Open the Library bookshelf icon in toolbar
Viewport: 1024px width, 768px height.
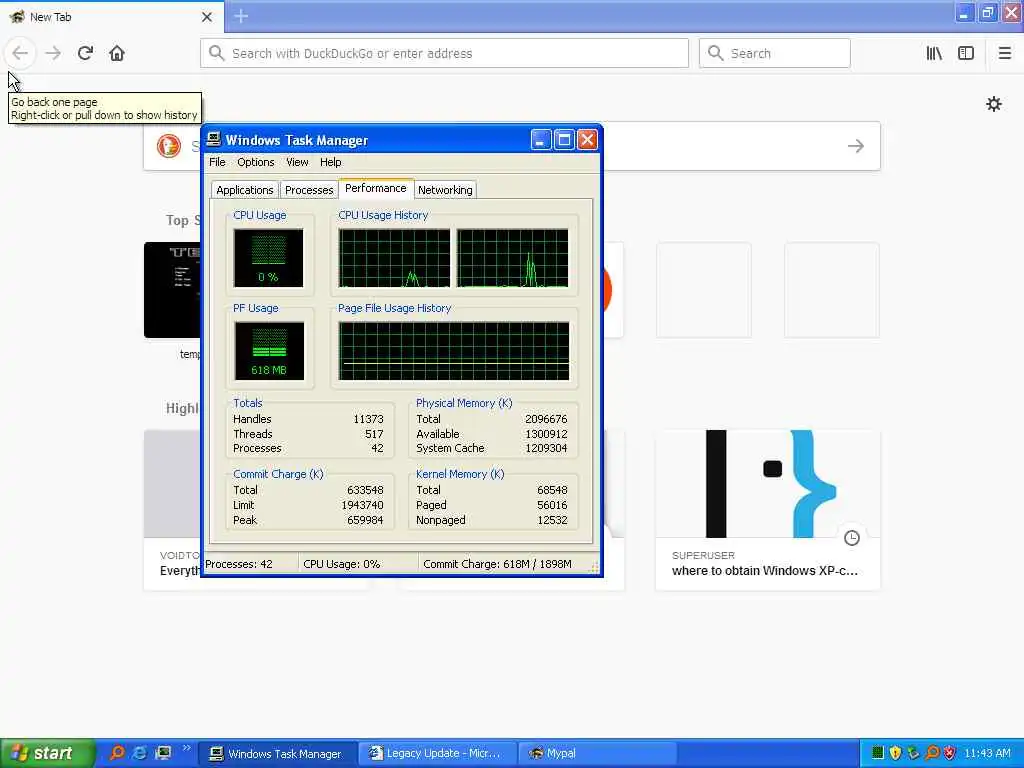pos(934,53)
